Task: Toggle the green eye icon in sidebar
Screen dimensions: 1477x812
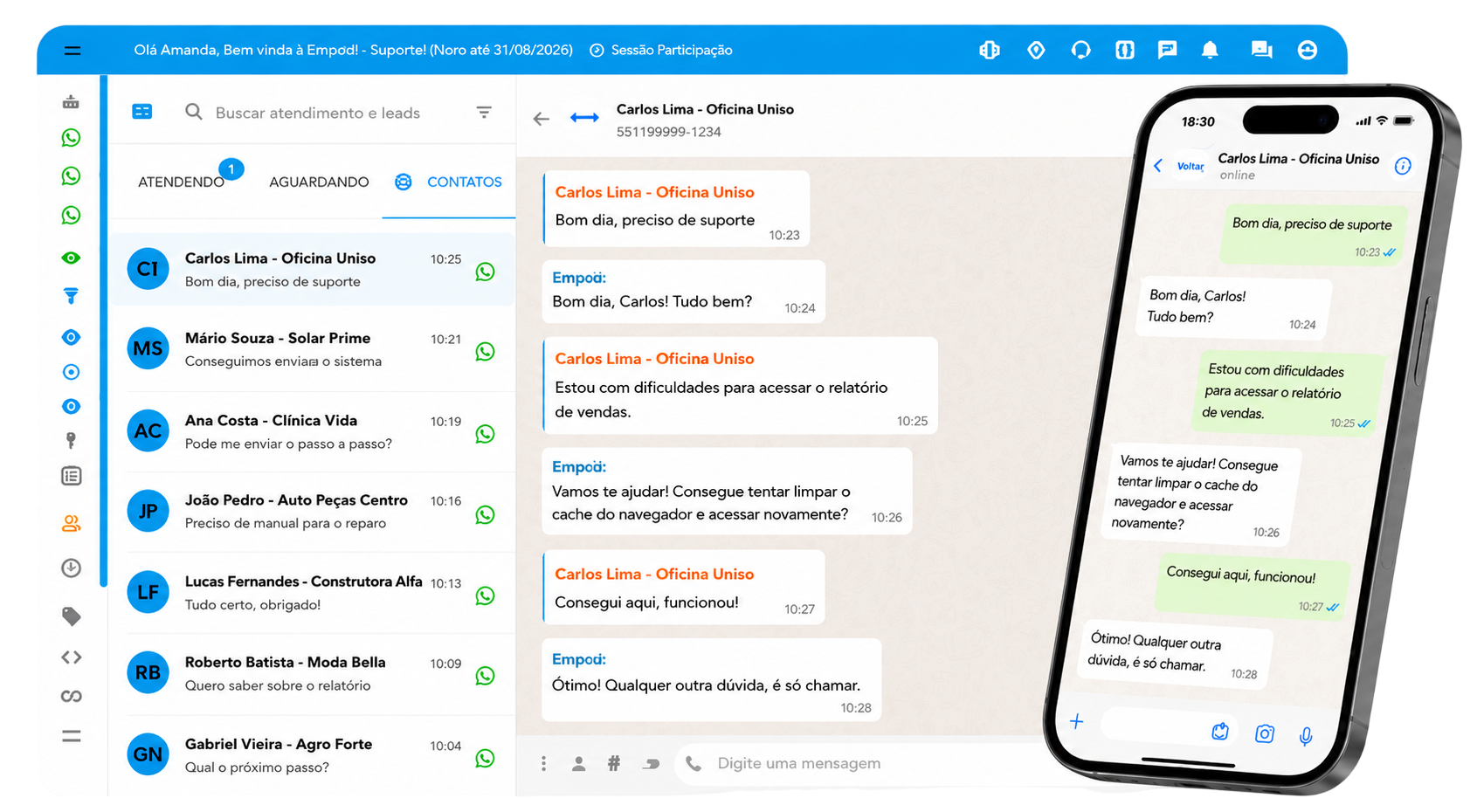Action: tap(71, 258)
